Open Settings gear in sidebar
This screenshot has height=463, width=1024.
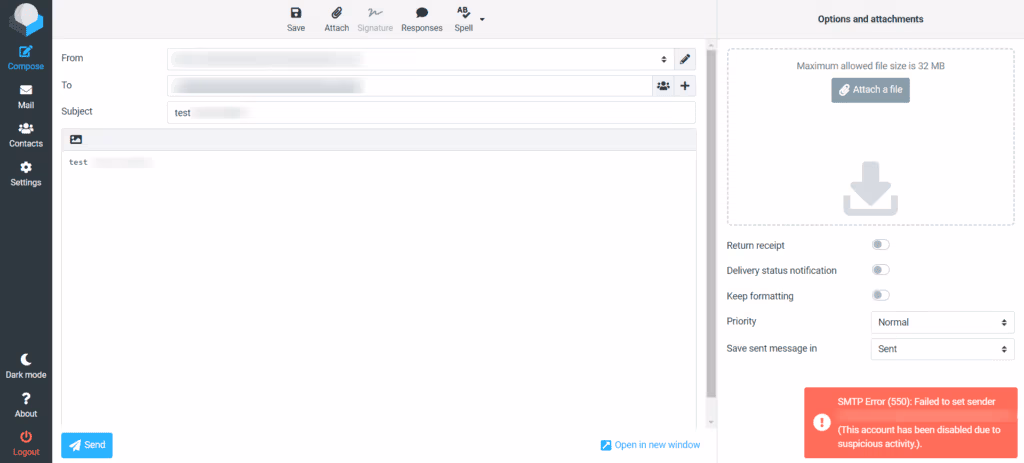[26, 174]
